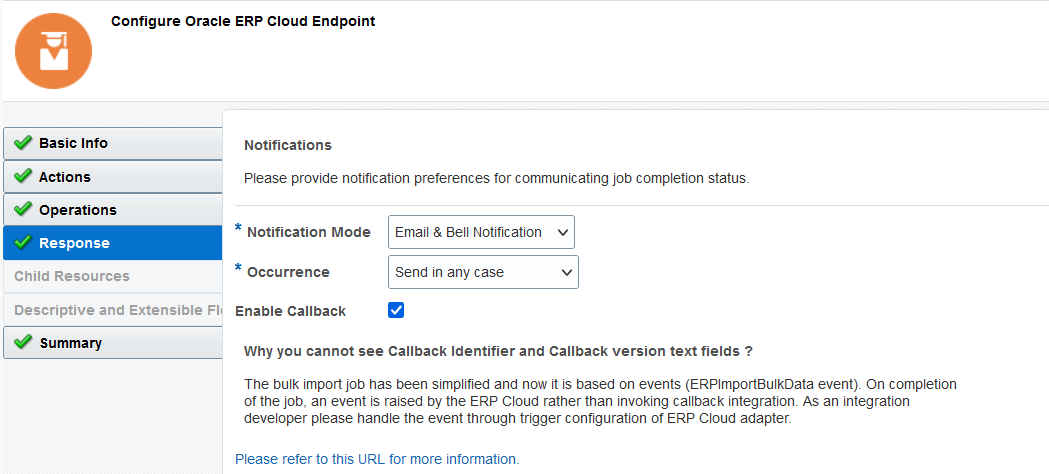Click the Enable Callback label
This screenshot has height=474, width=1049.
(290, 311)
